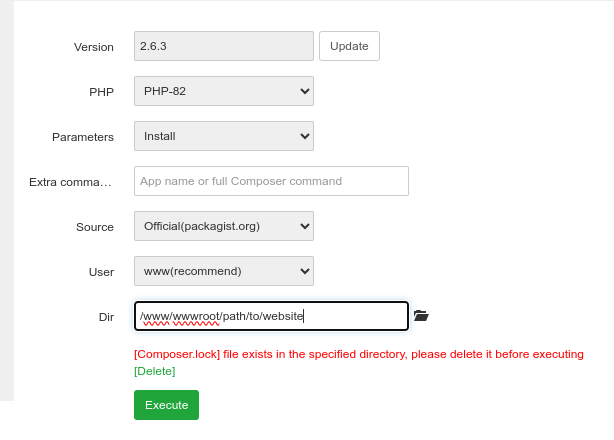614x440 pixels.
Task: Expand the Parameters dropdown showing Install
Action: [223, 136]
